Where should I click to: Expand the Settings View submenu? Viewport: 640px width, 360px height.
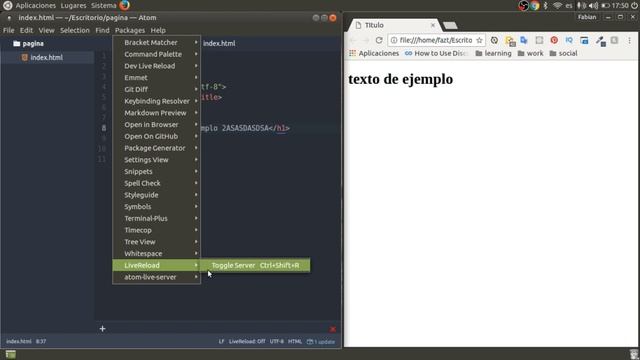click(156, 160)
